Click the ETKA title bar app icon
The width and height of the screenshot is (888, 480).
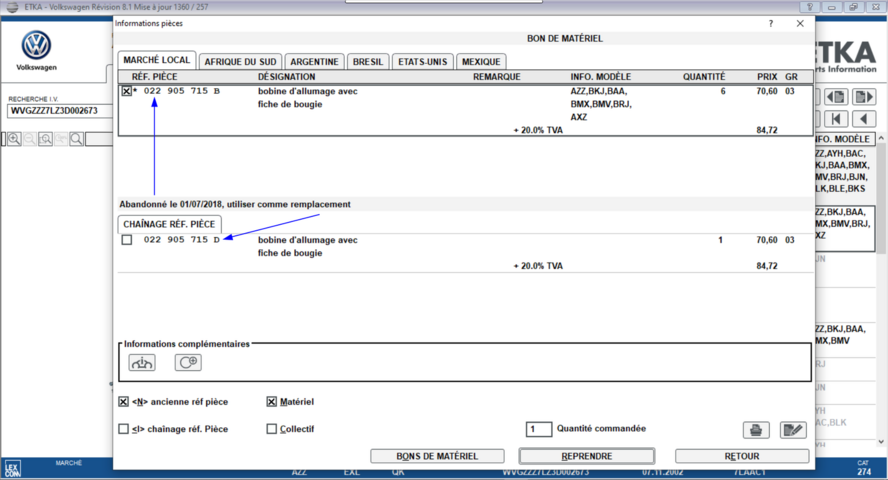(12, 7)
